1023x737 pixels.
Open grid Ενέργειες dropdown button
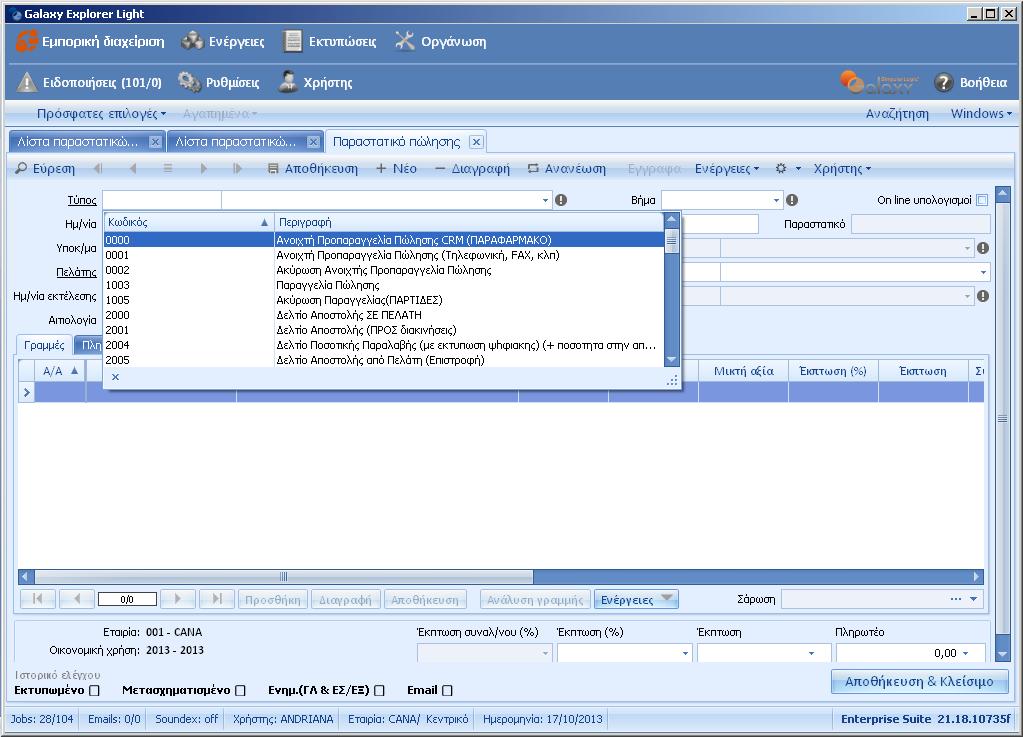point(636,599)
